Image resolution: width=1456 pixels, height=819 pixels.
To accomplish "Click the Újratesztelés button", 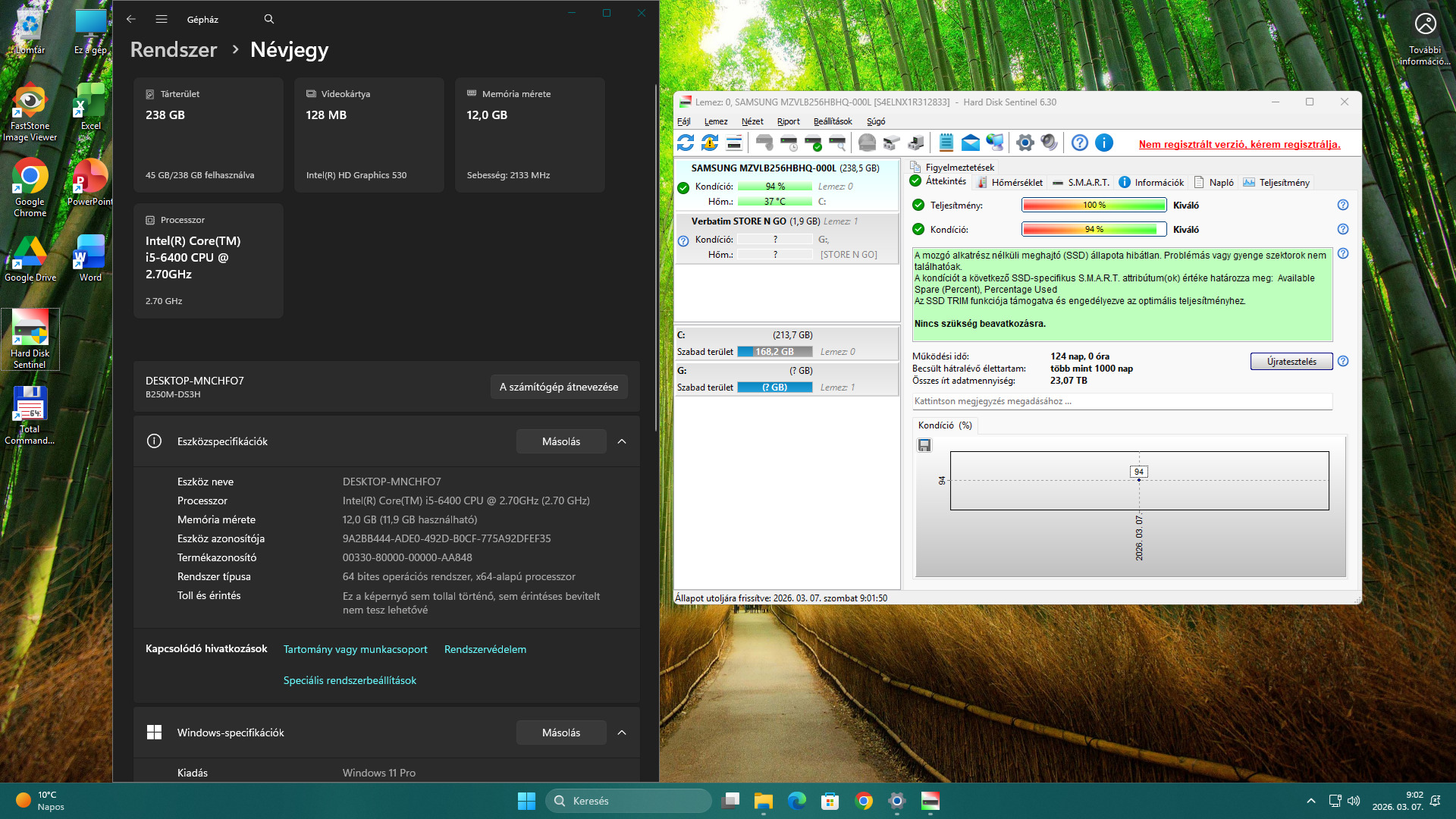I will point(1291,362).
